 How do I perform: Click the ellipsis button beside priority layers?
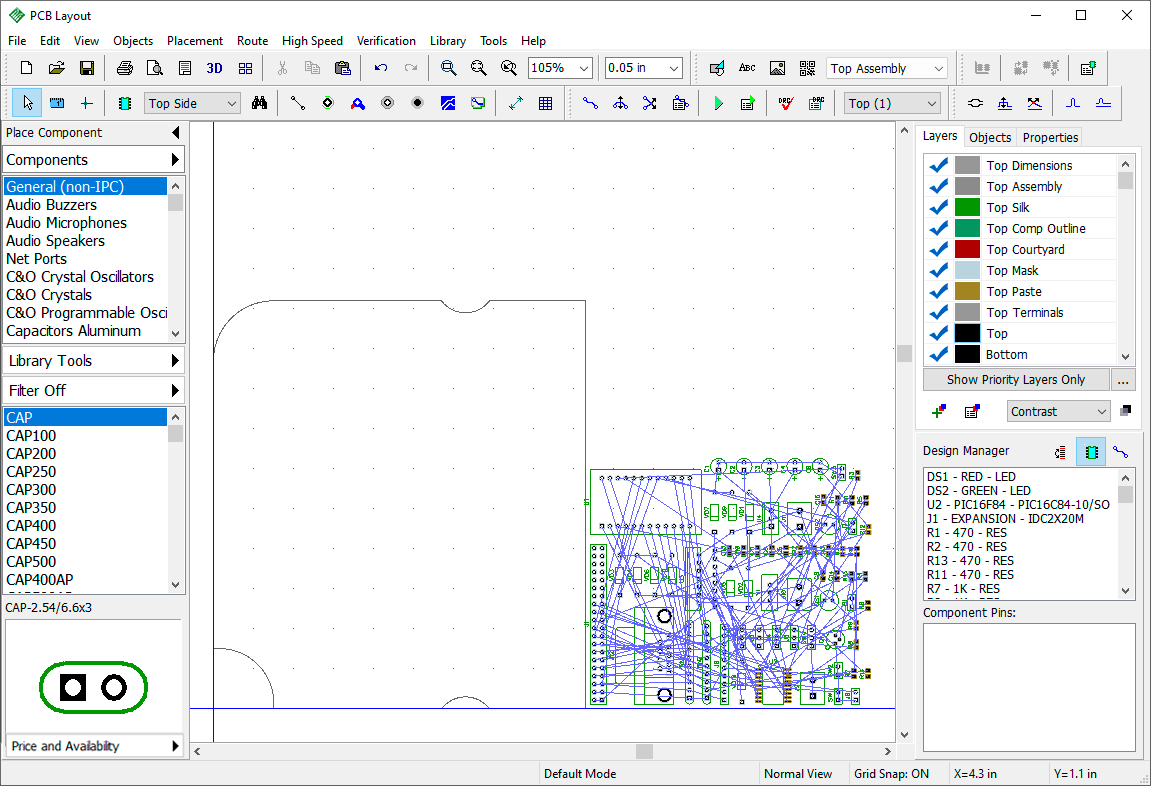click(x=1122, y=379)
